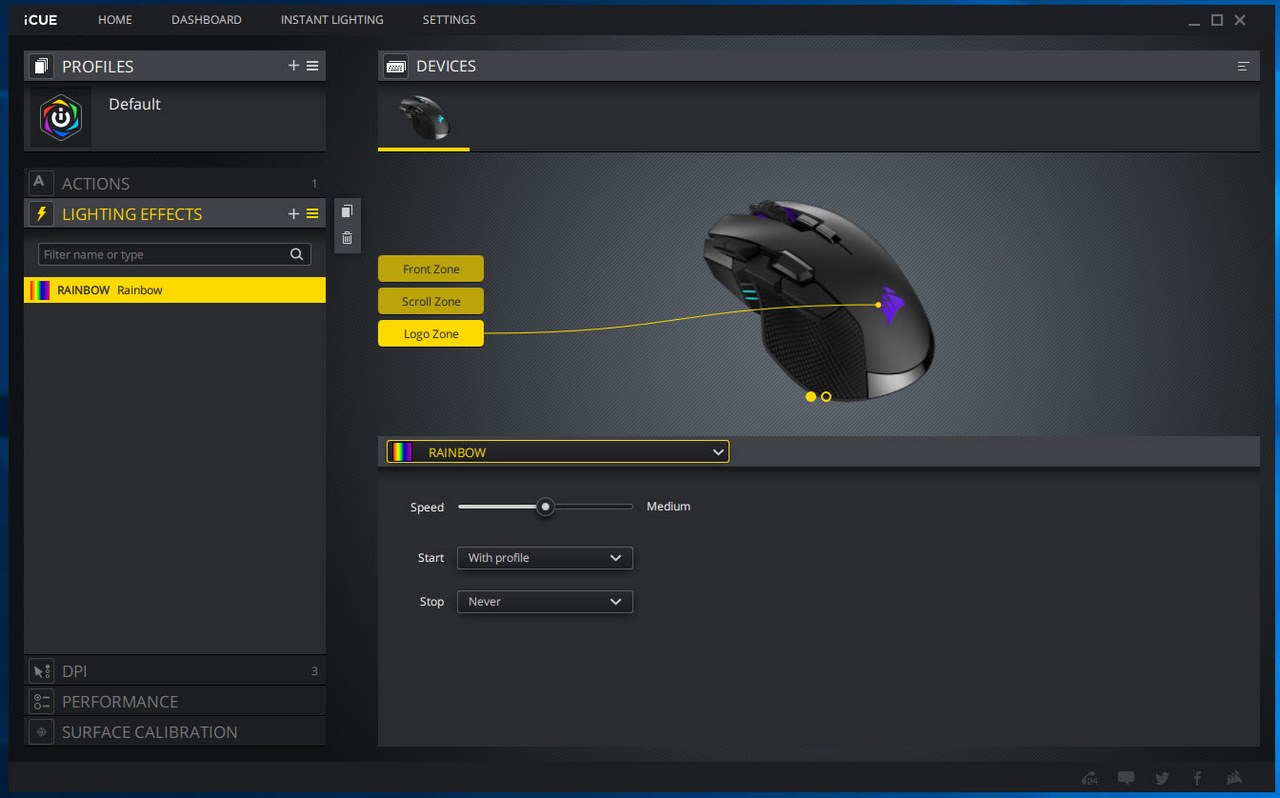This screenshot has height=798, width=1280.
Task: Adjust the Speed slider handle
Action: tap(545, 507)
